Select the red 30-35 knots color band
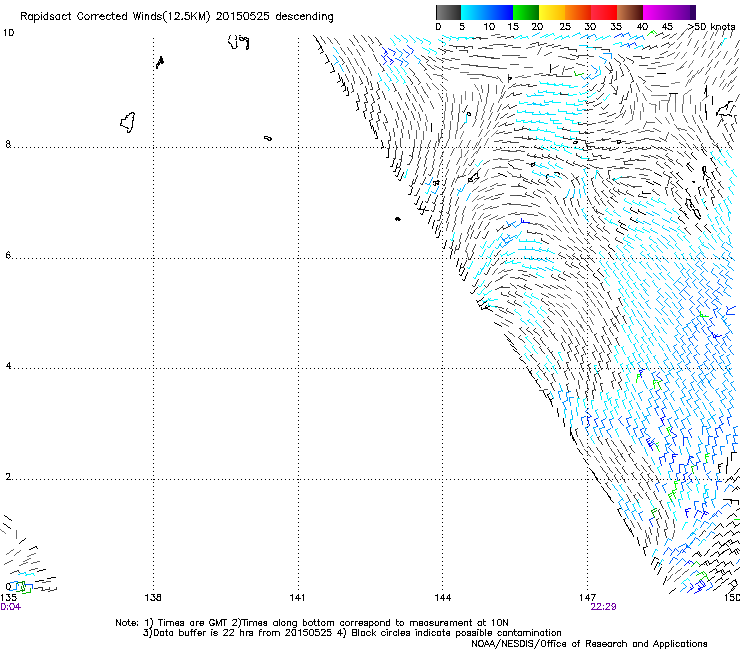This screenshot has height=650, width=740. point(604,12)
